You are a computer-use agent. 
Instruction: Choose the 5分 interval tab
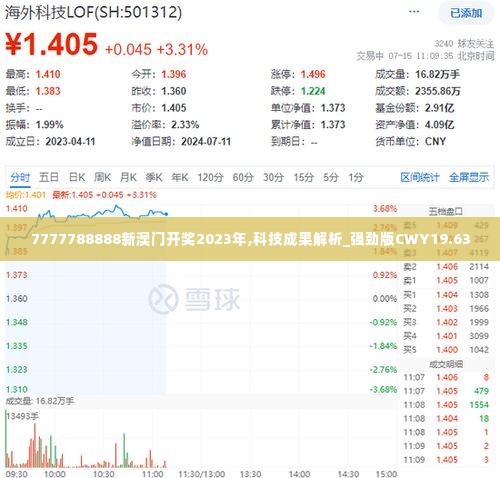[331, 177]
